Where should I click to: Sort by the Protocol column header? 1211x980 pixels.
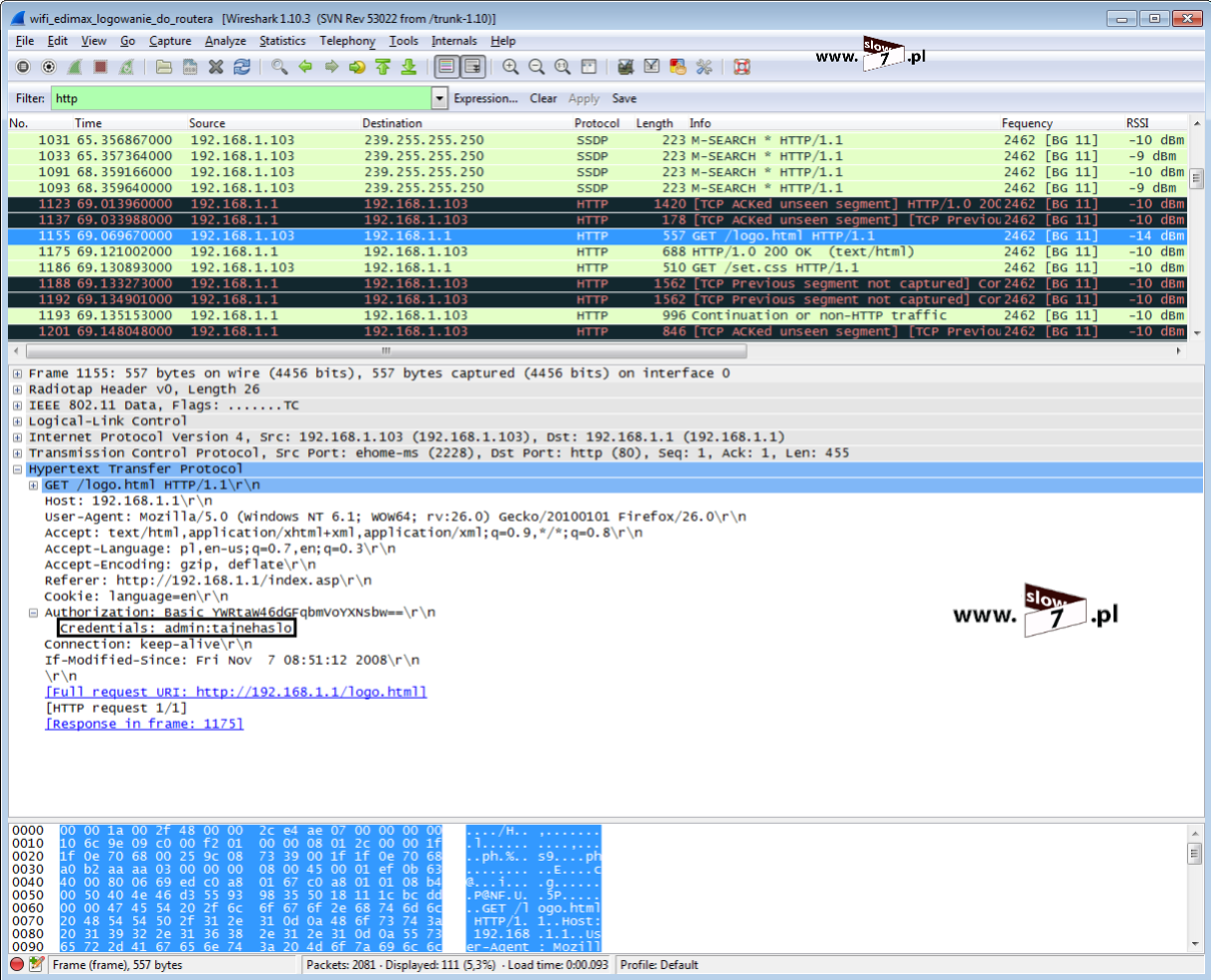(597, 123)
